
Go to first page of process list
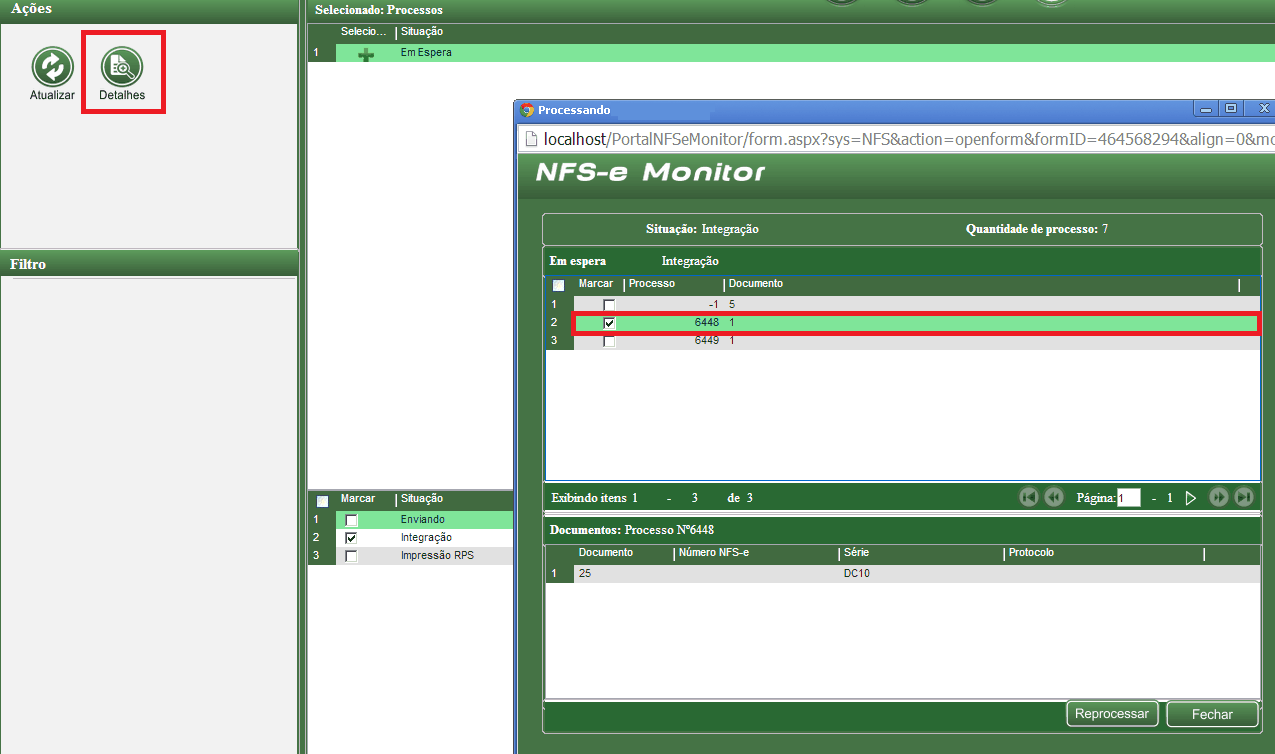1029,497
